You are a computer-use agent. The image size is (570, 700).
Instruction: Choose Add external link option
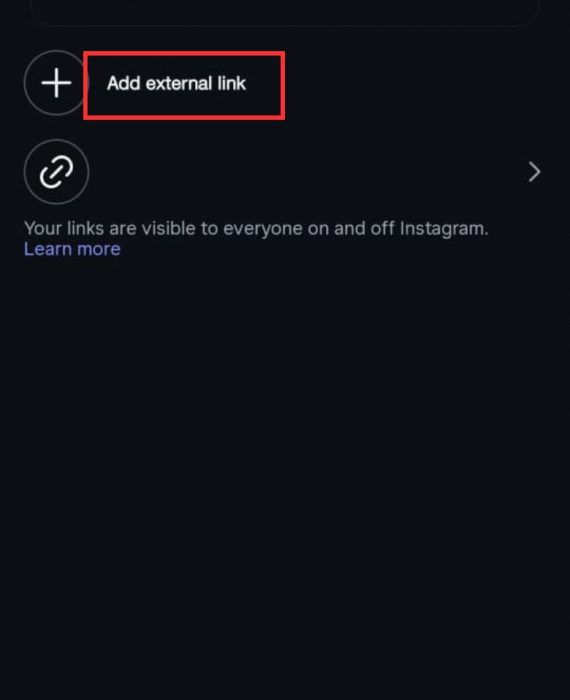176,83
